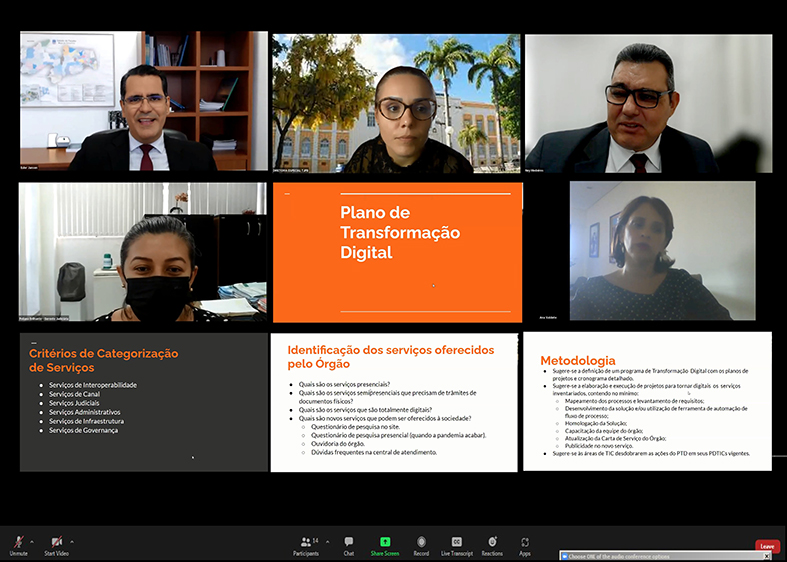Click 'Quais são os serviços presenciais?' line
This screenshot has width=787, height=562.
[x=344, y=384]
